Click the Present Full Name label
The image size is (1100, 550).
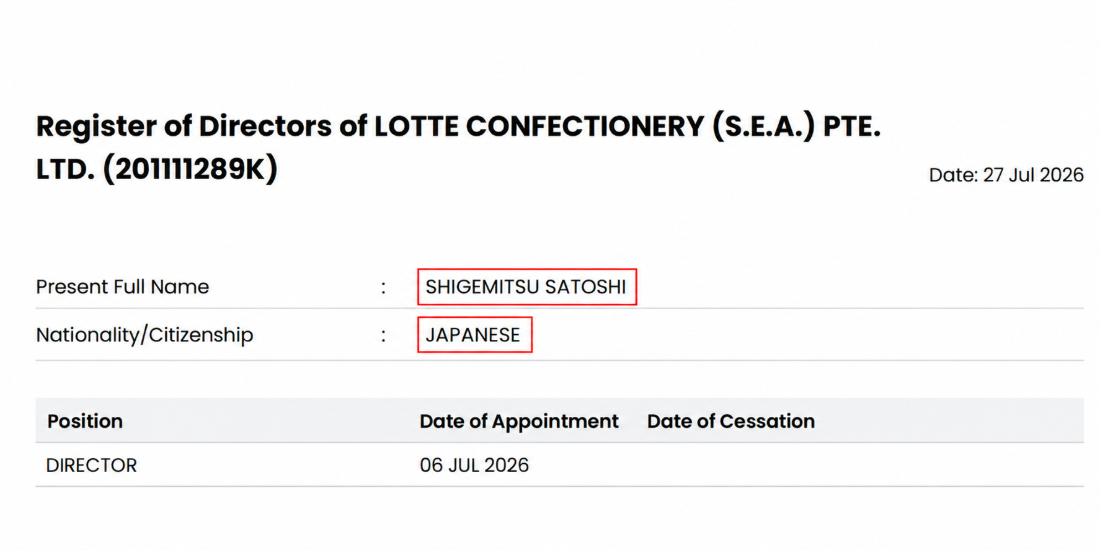coord(122,287)
